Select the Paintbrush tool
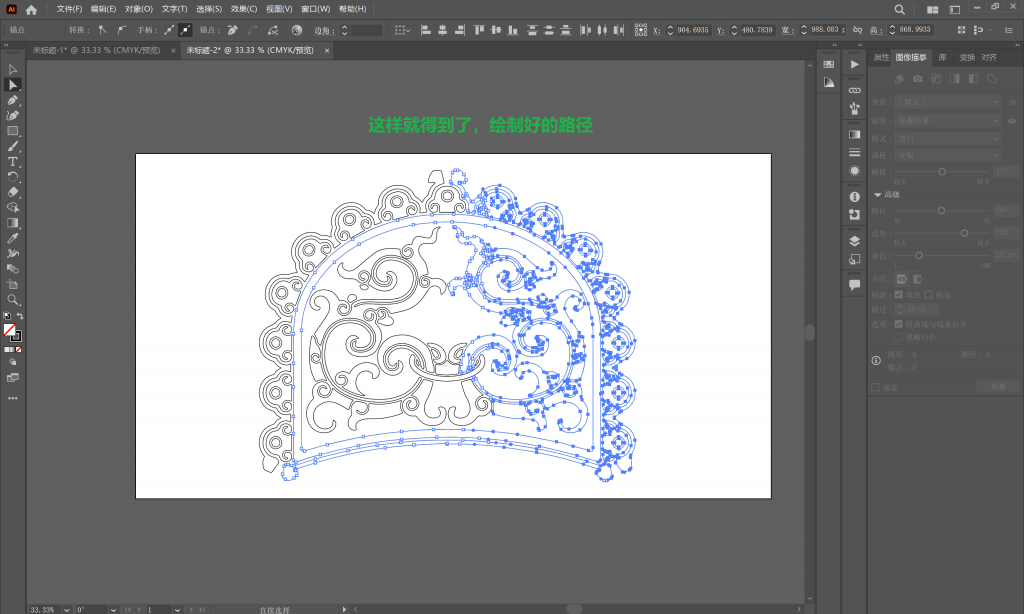This screenshot has width=1024, height=614. pyautogui.click(x=12, y=146)
